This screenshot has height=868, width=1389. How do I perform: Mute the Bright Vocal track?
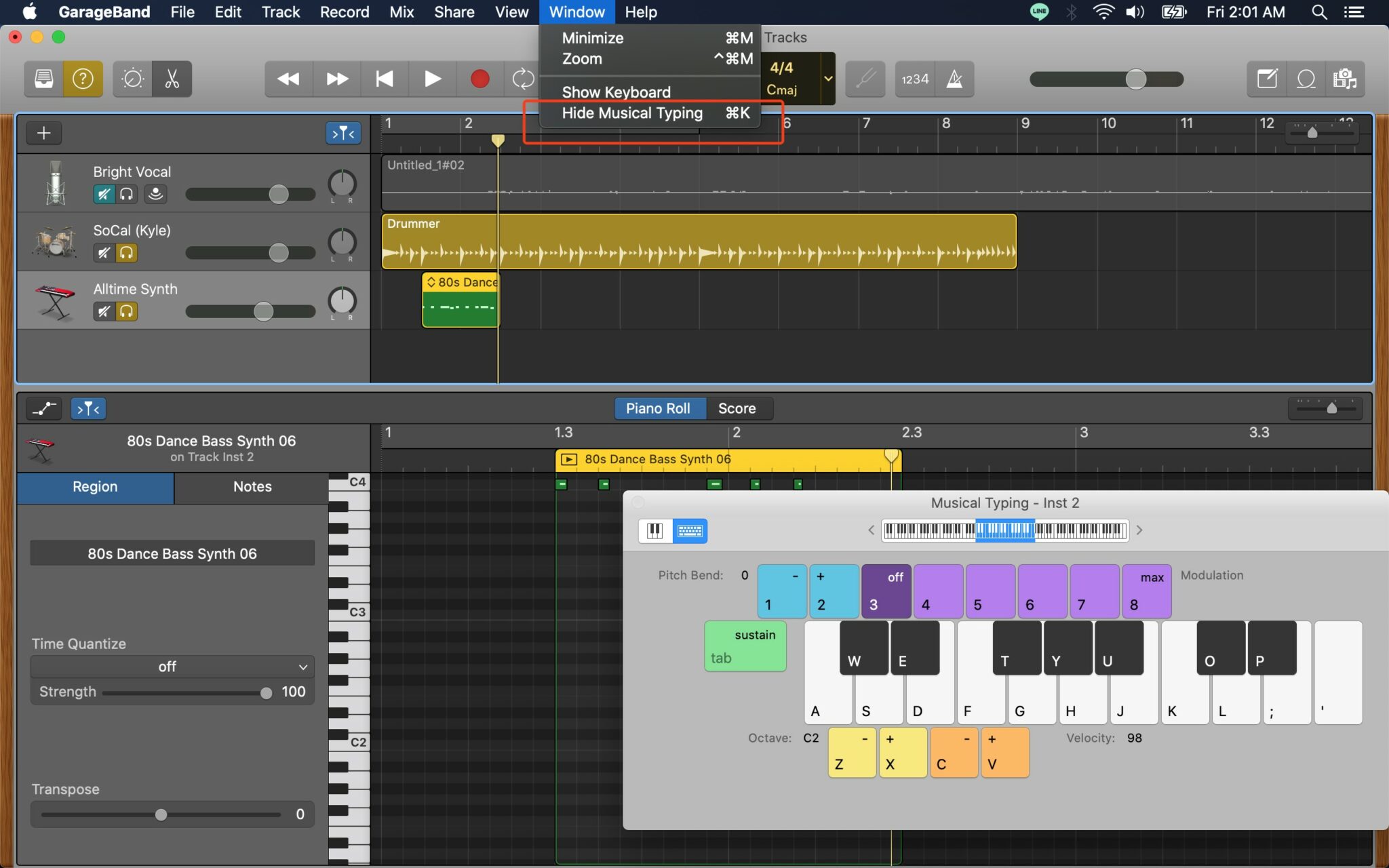(x=103, y=194)
